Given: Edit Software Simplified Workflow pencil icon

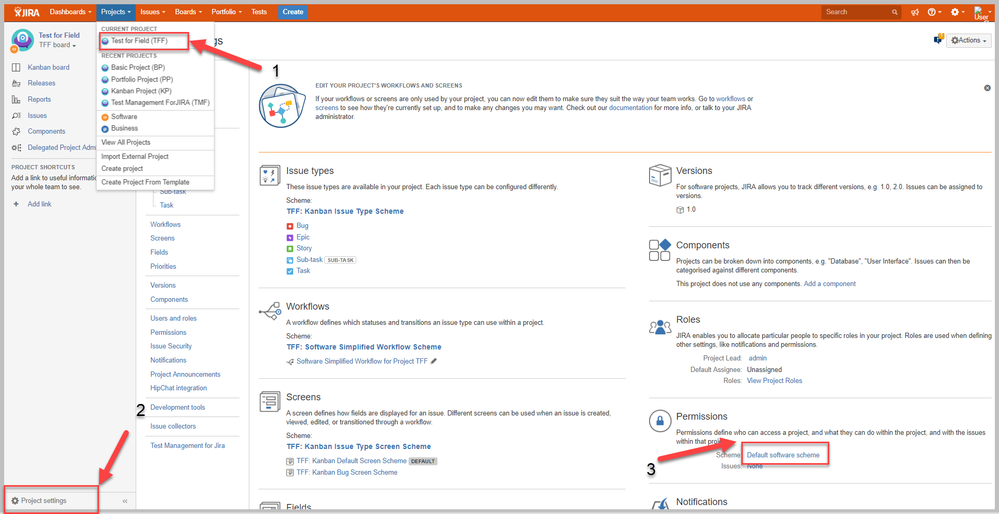Looking at the screenshot, I should pos(434,361).
